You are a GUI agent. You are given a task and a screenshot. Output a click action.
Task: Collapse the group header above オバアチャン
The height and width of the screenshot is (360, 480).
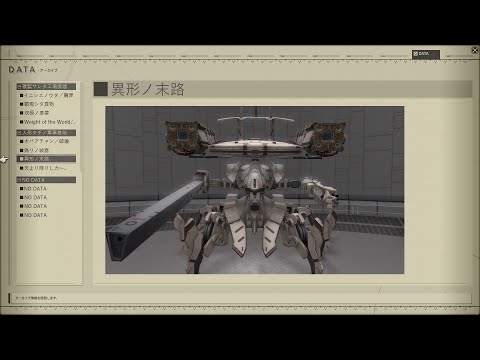[46, 133]
